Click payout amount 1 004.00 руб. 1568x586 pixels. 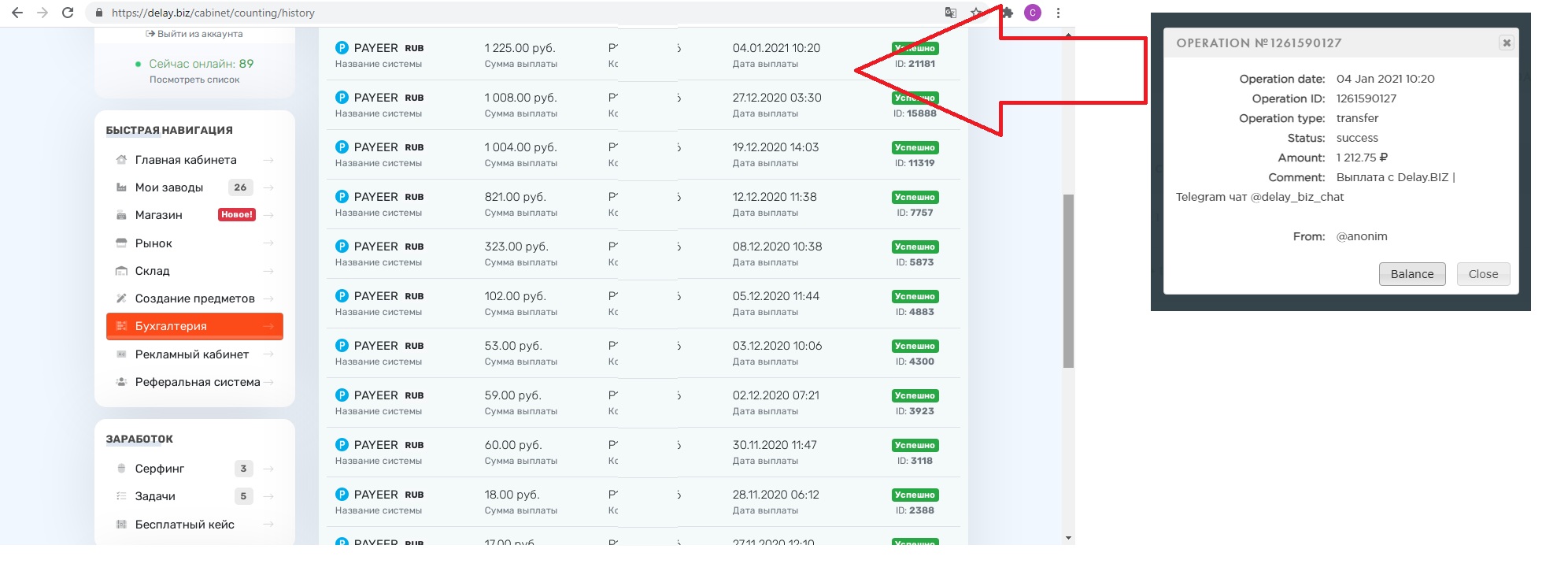point(521,147)
